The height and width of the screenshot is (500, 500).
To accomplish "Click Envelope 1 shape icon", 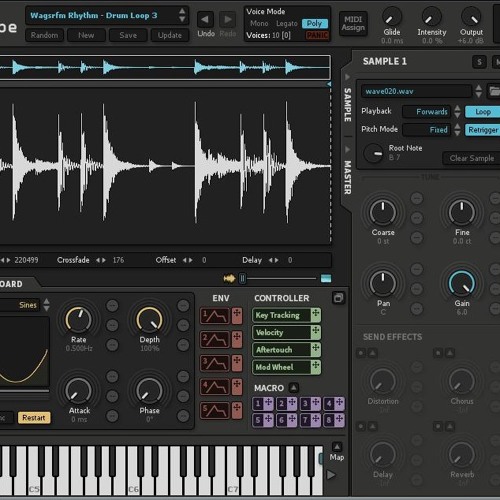I will 215,316.
